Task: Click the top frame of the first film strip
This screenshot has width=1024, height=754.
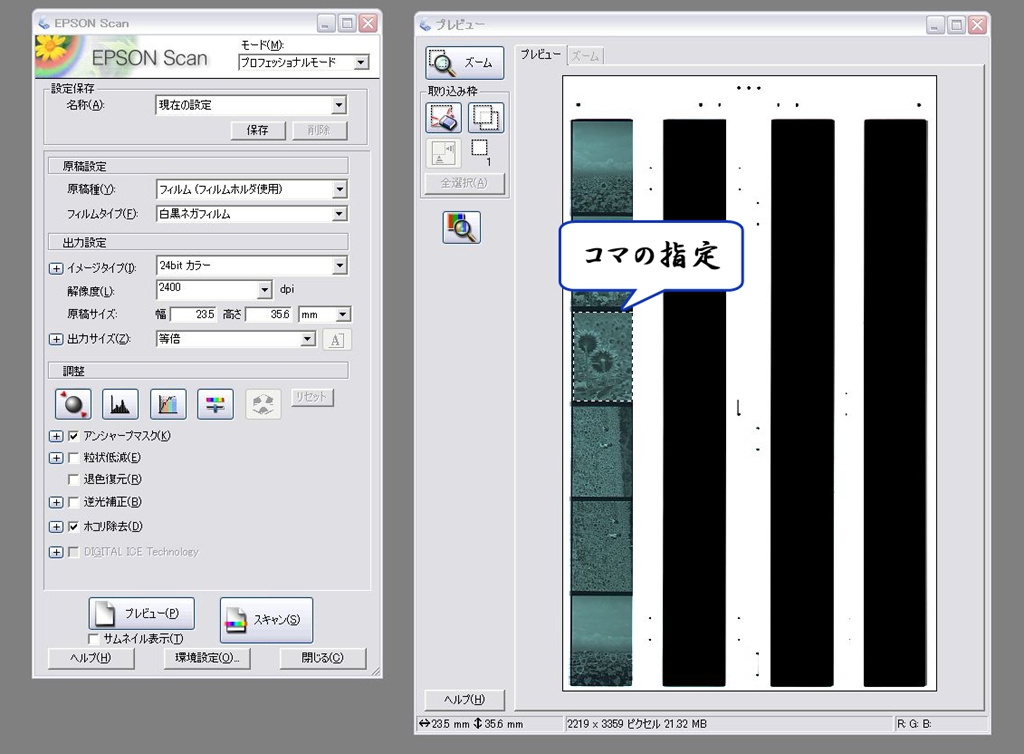Action: [601, 168]
